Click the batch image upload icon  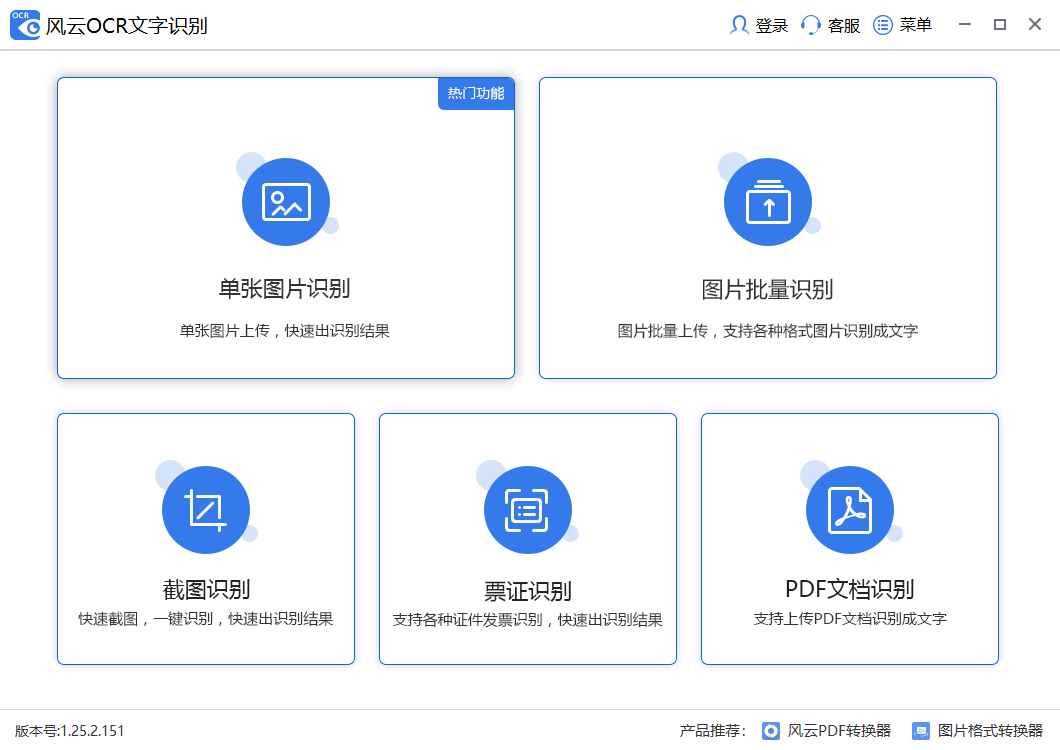pos(768,202)
